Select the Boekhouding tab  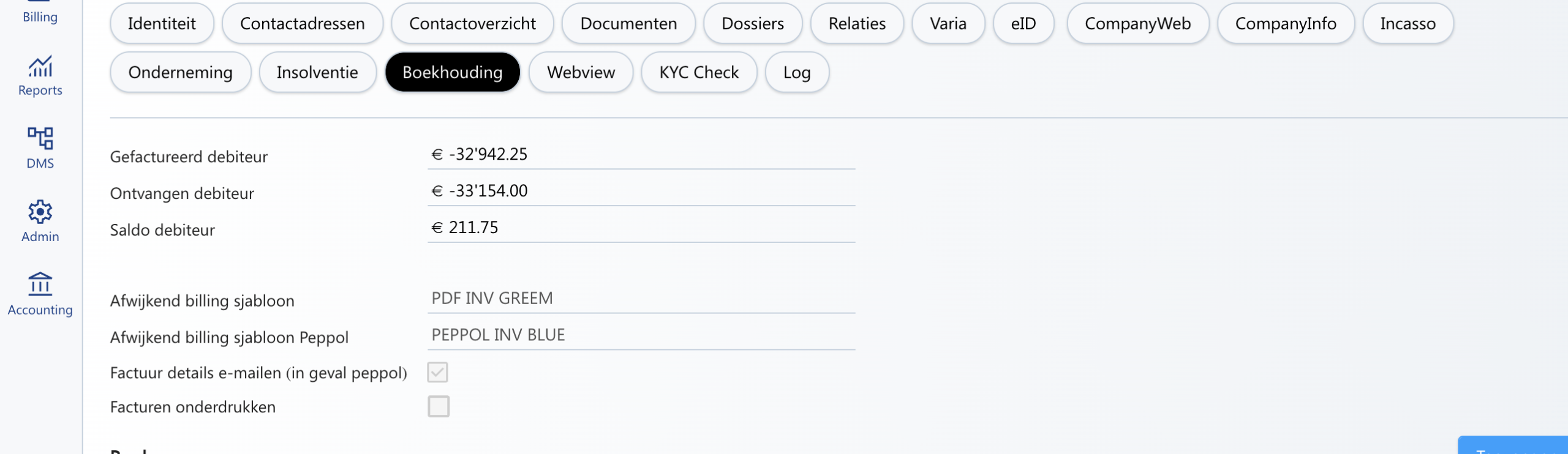tap(452, 72)
